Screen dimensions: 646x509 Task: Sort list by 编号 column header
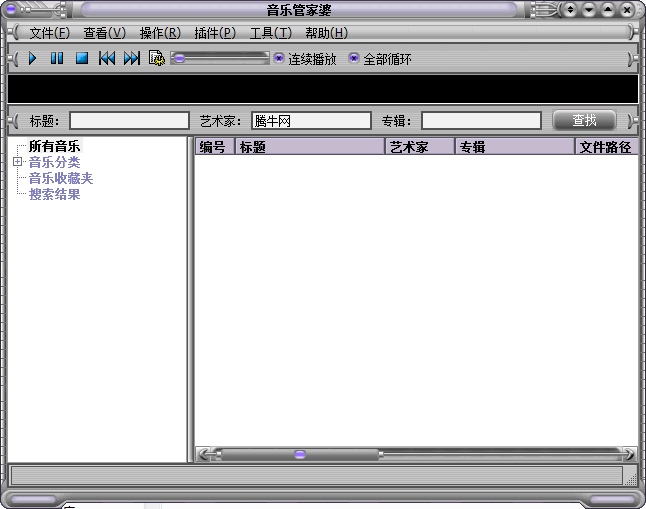214,147
